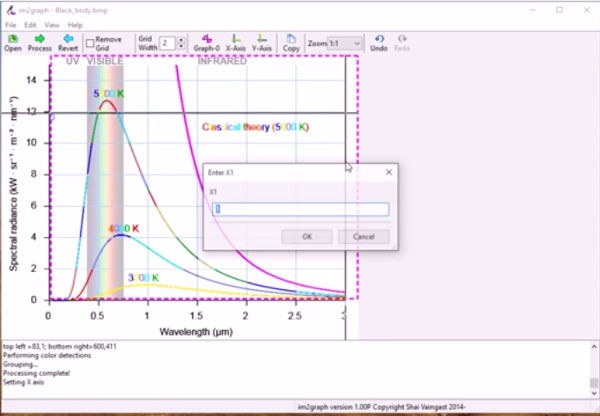The image size is (600, 416).
Task: Open the File menu
Action: pos(10,24)
